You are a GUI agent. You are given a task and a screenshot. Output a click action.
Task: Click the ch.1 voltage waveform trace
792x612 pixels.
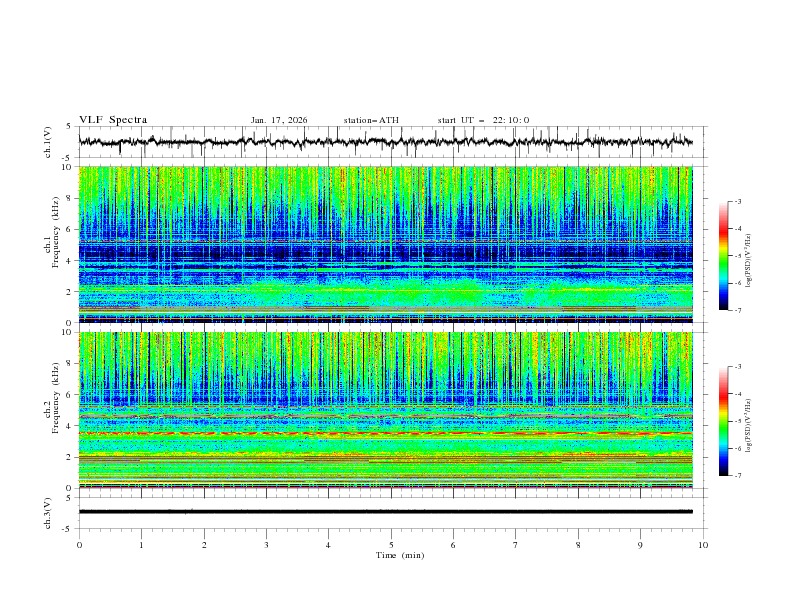(385, 142)
